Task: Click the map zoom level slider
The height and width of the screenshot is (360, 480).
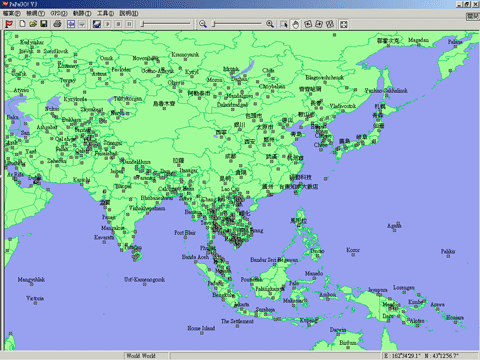Action: pos(237,24)
